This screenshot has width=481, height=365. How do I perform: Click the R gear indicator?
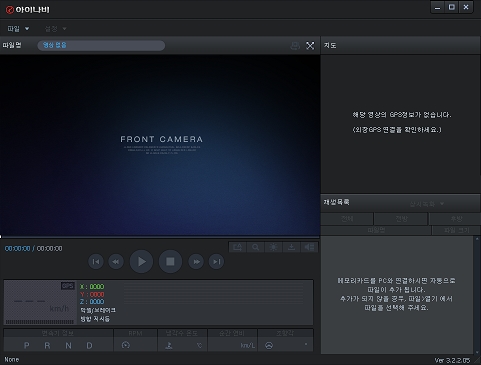pos(47,346)
